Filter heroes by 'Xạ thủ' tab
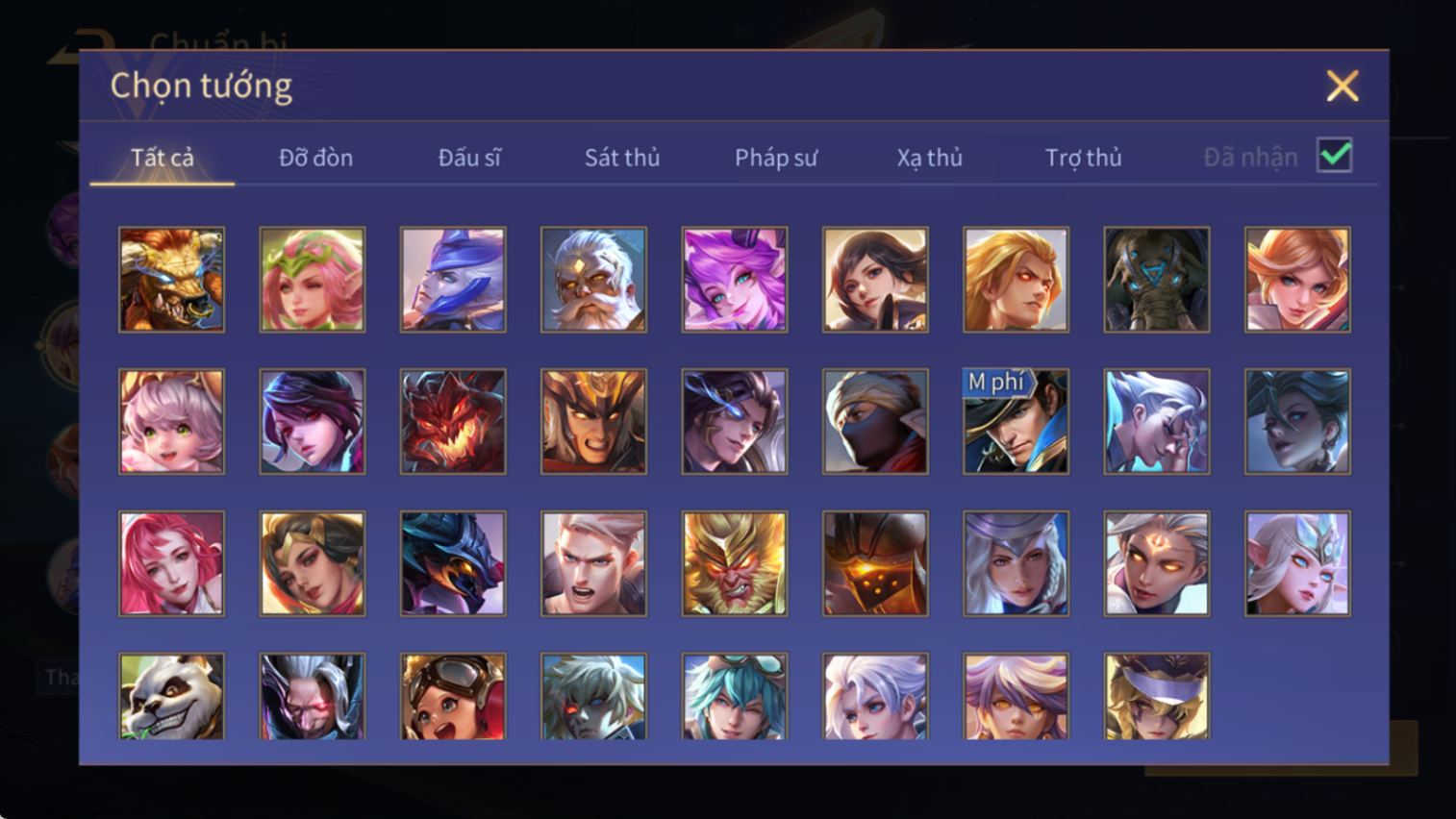 tap(929, 158)
